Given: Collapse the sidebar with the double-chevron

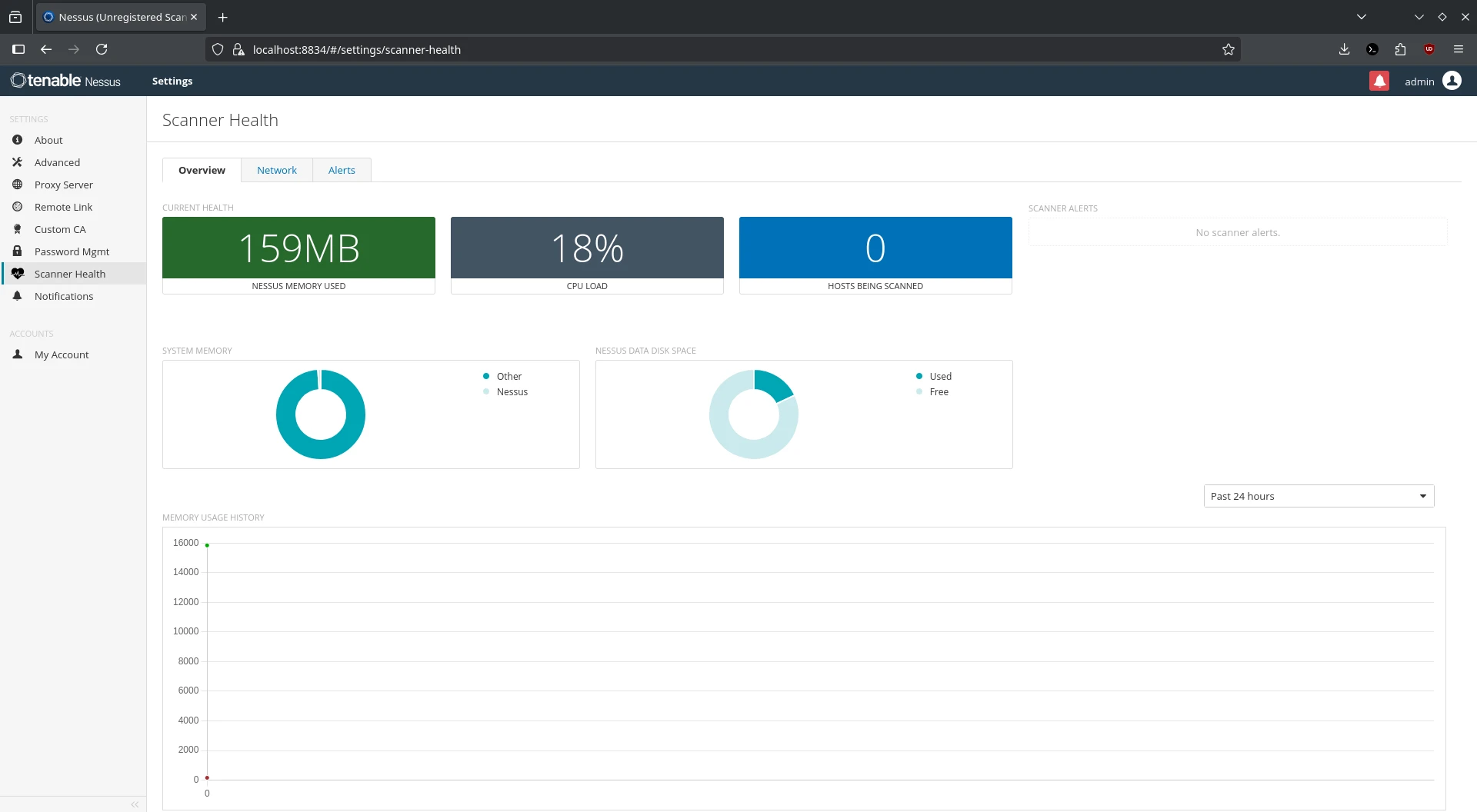Looking at the screenshot, I should [135, 804].
